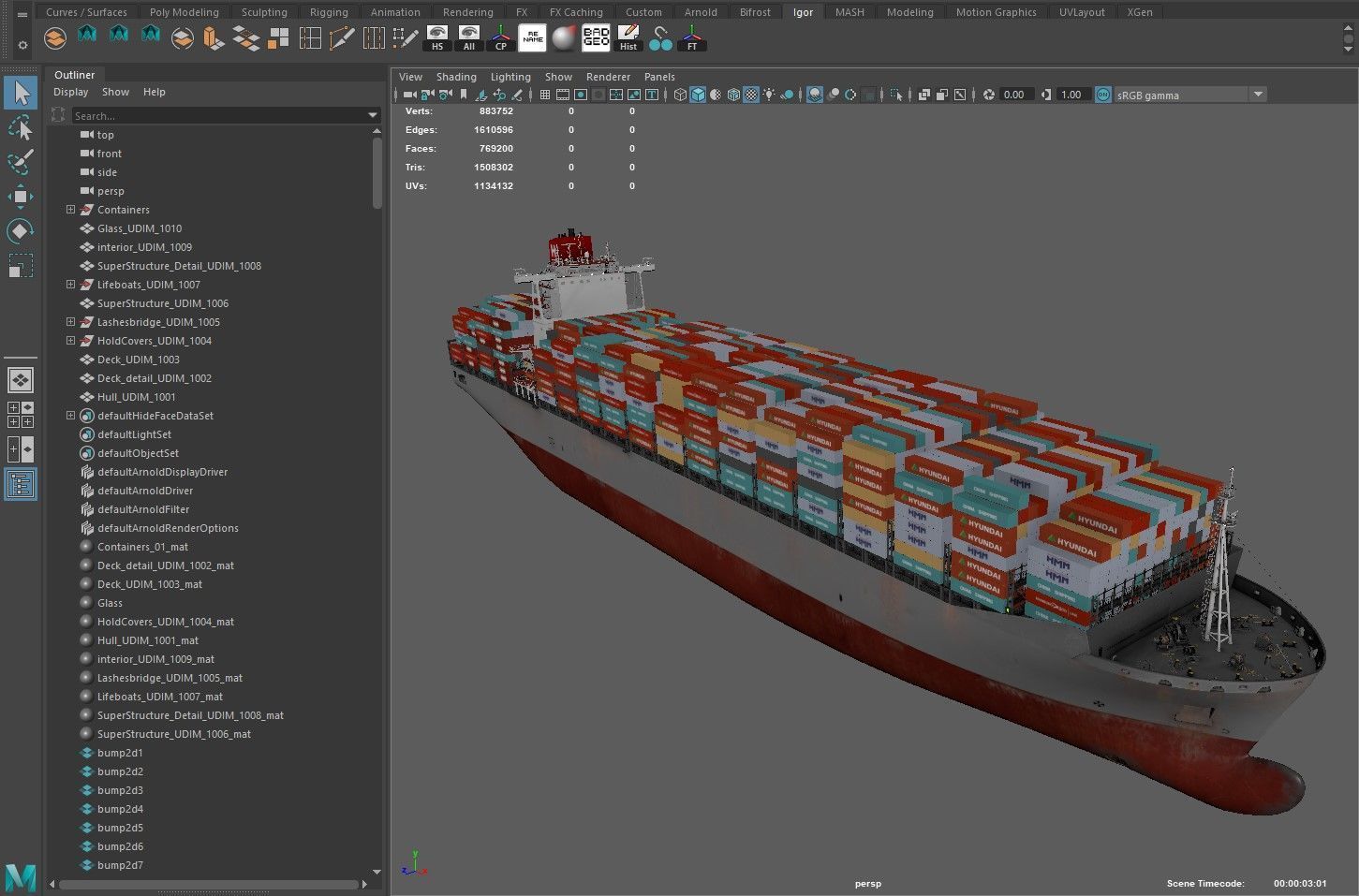This screenshot has width=1359, height=896.
Task: Click the RENAME shelf button
Action: pos(533,38)
